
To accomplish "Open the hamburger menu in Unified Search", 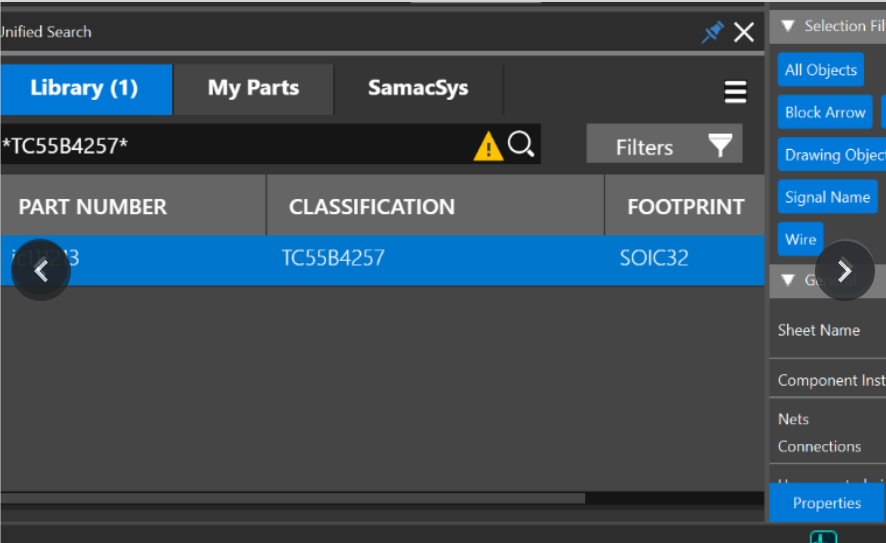I will (x=735, y=93).
